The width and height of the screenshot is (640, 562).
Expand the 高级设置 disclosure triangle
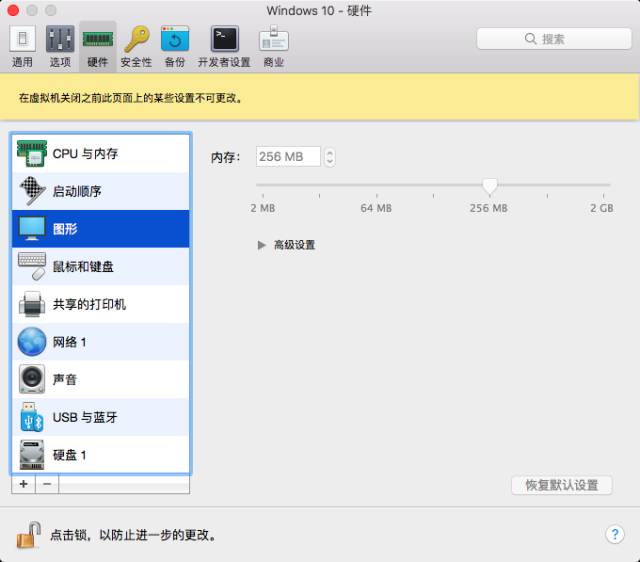pos(261,245)
